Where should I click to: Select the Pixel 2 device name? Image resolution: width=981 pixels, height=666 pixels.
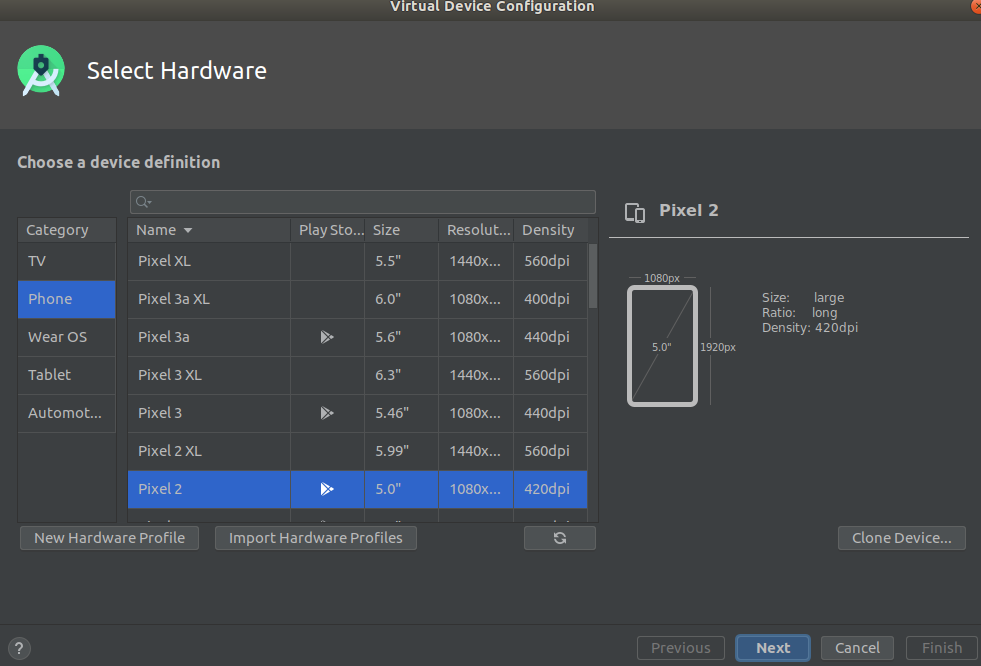[160, 489]
